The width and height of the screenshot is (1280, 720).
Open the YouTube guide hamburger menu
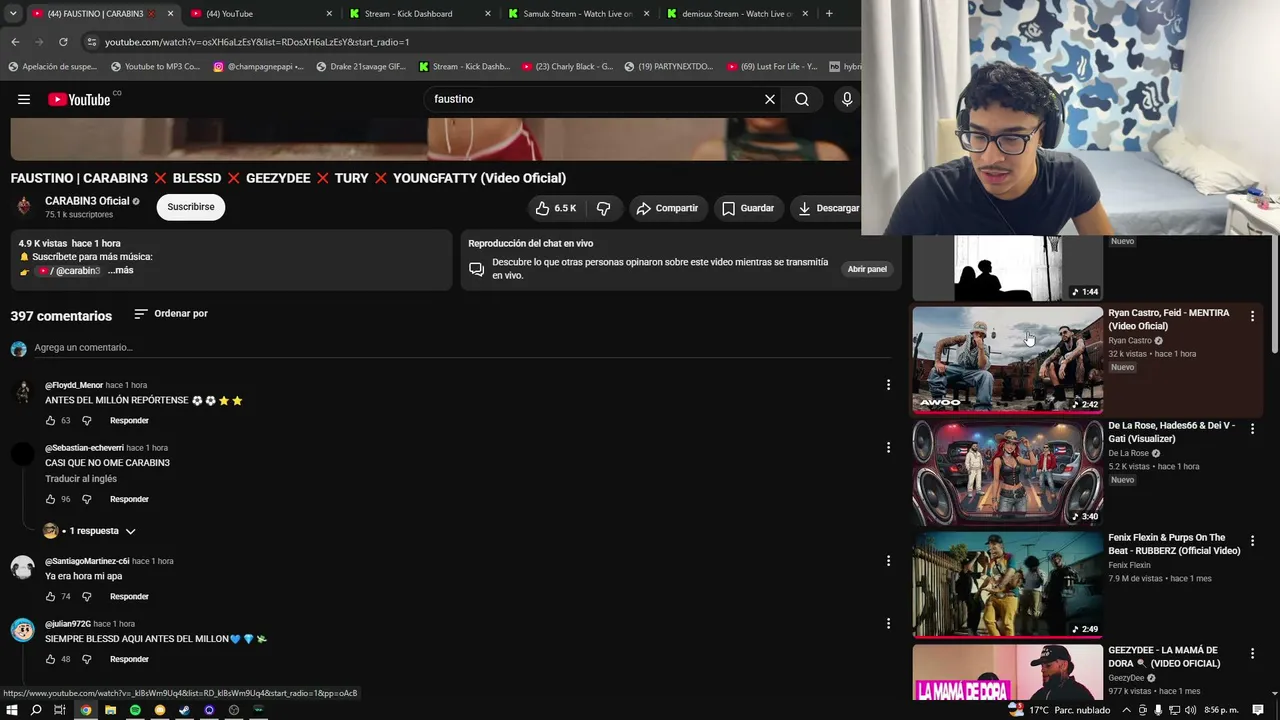[x=24, y=99]
